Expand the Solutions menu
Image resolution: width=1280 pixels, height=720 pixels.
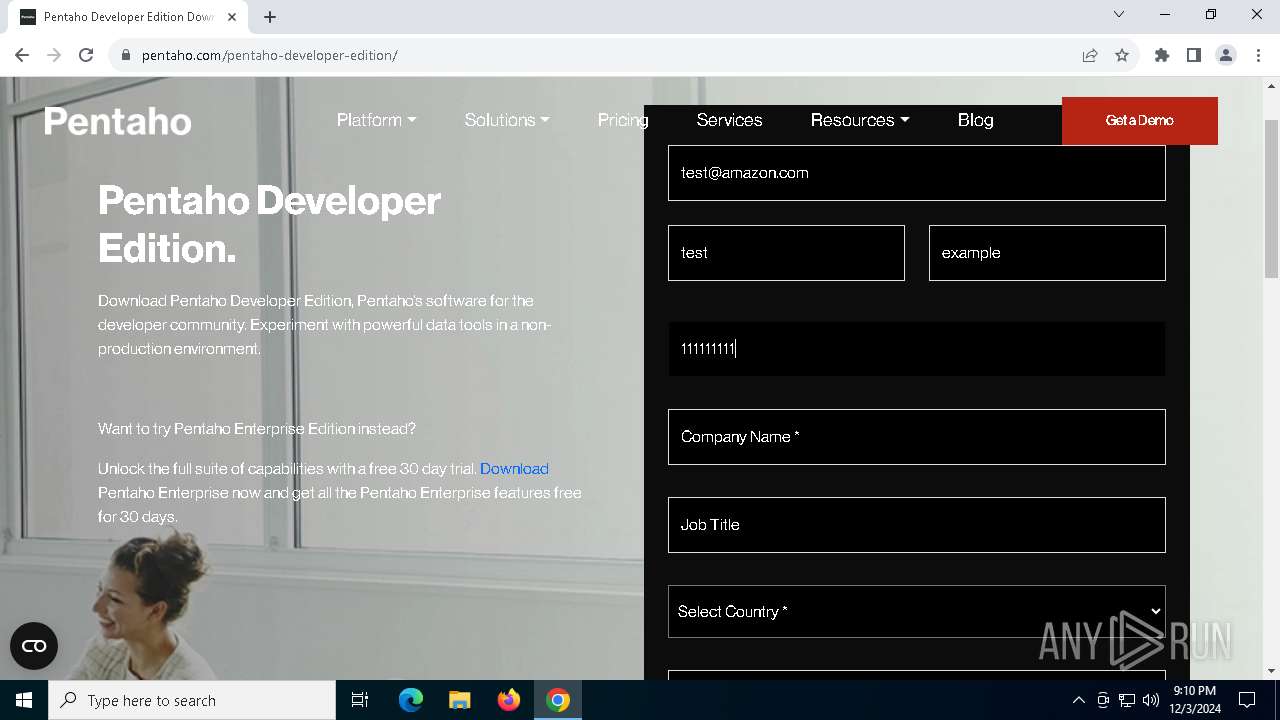pyautogui.click(x=507, y=120)
